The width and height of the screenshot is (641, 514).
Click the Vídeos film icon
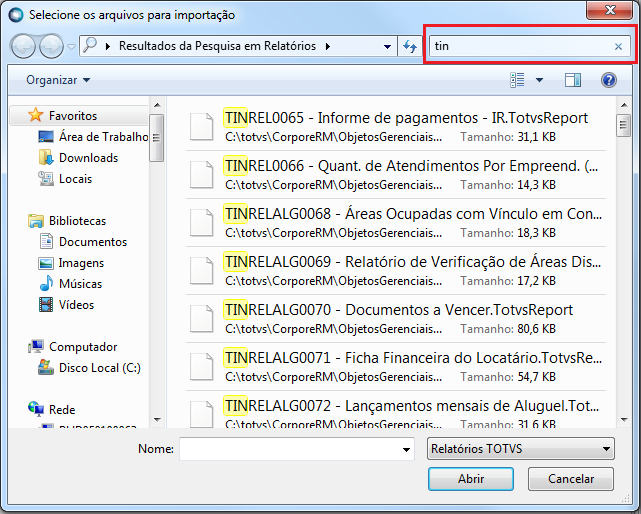point(46,305)
